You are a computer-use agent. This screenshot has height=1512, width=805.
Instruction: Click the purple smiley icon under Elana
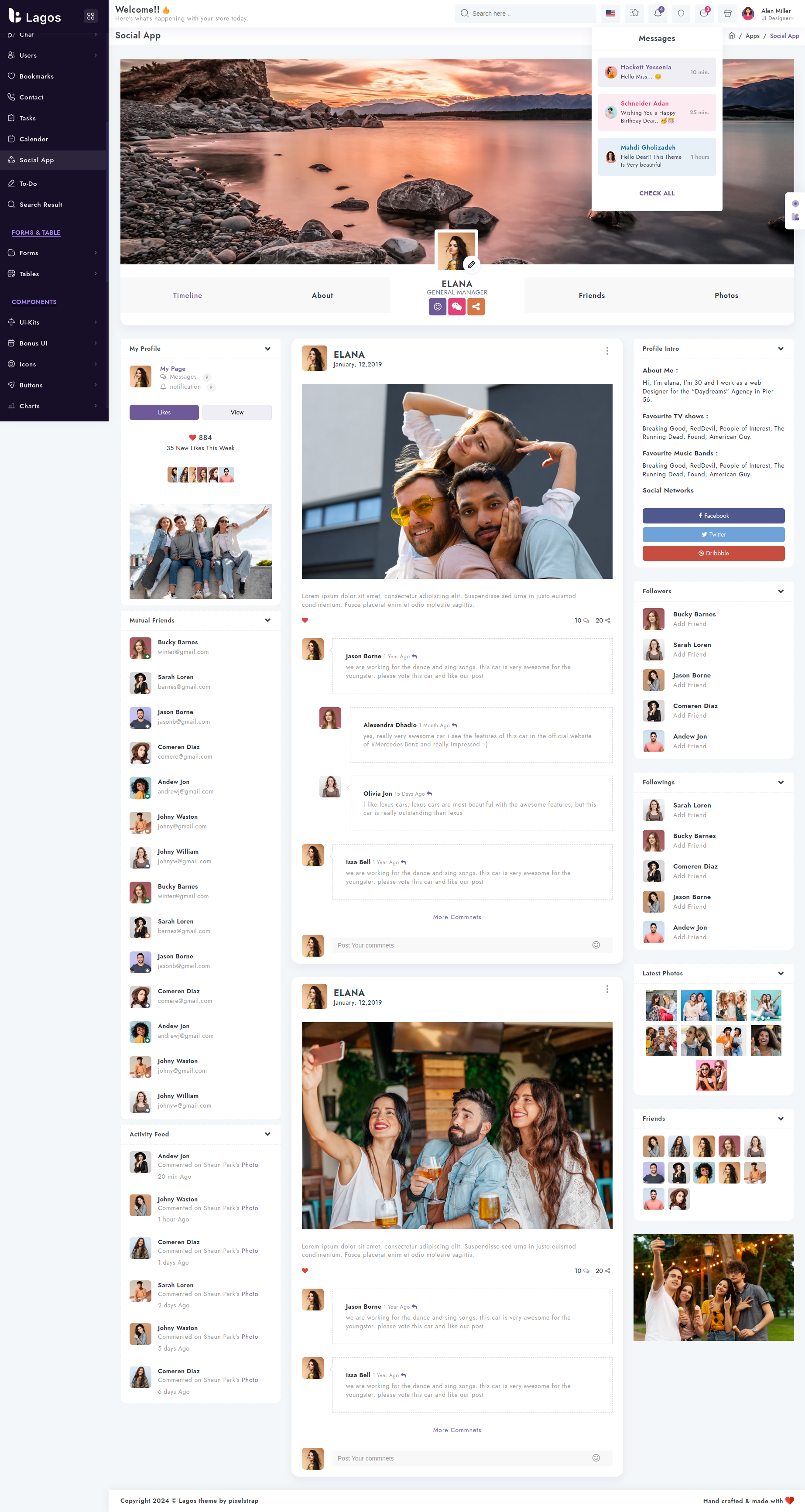coord(438,306)
